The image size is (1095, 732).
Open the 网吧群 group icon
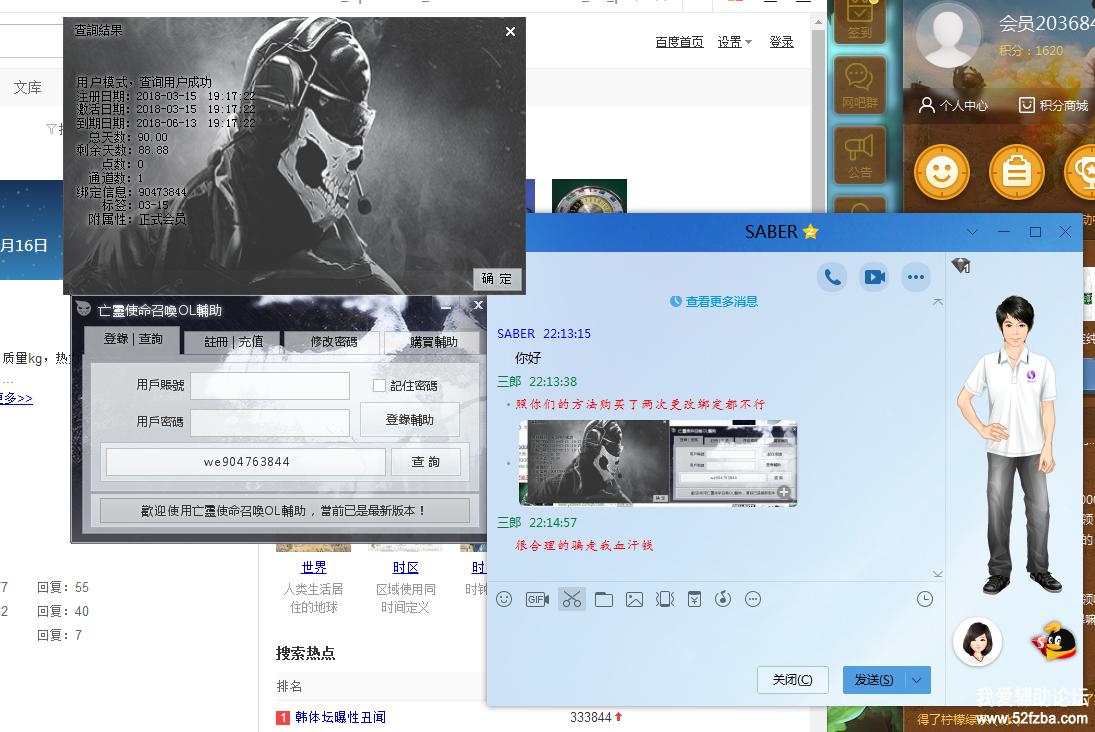(x=860, y=85)
